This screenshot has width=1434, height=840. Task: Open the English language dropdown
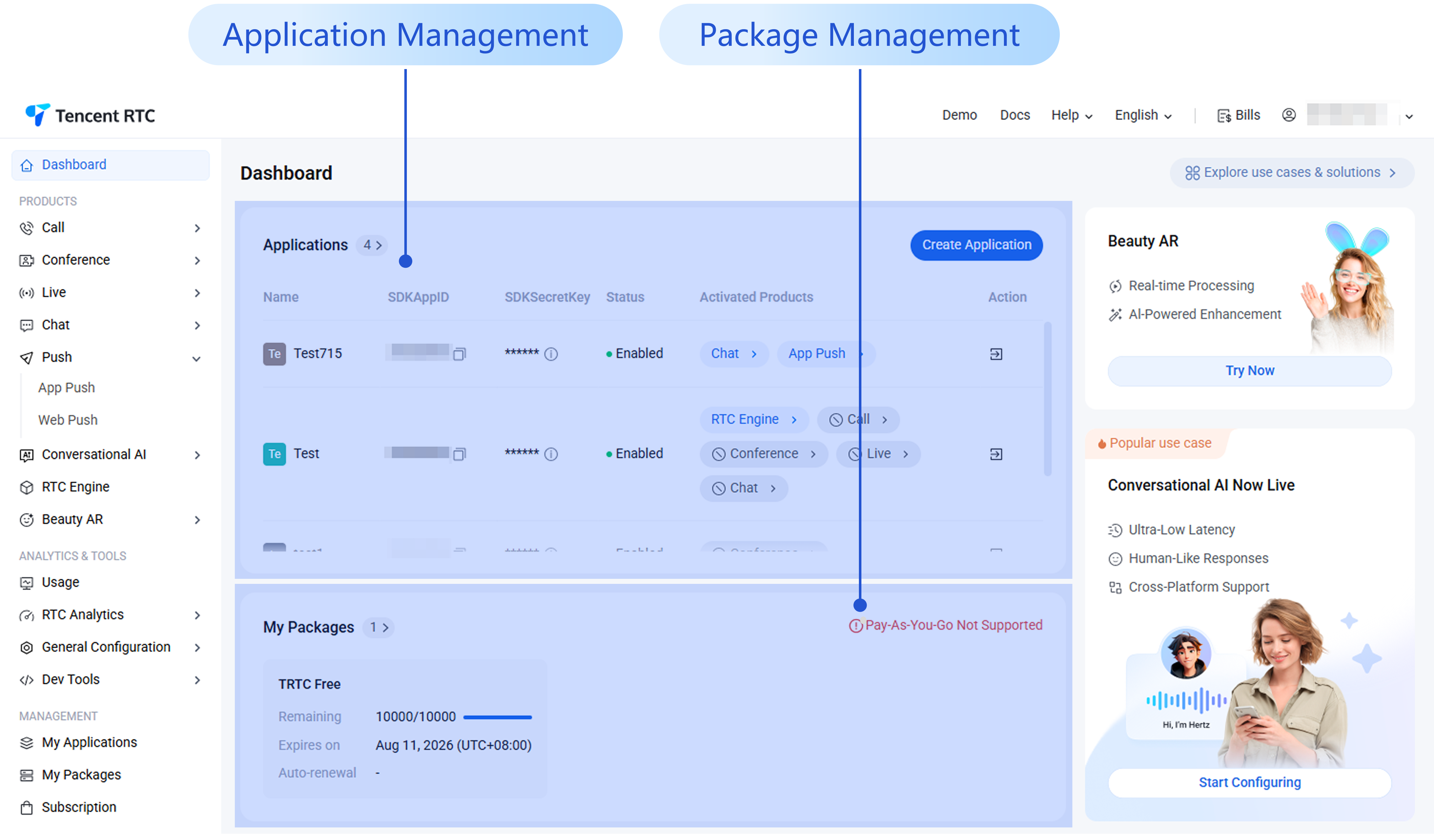click(1143, 116)
